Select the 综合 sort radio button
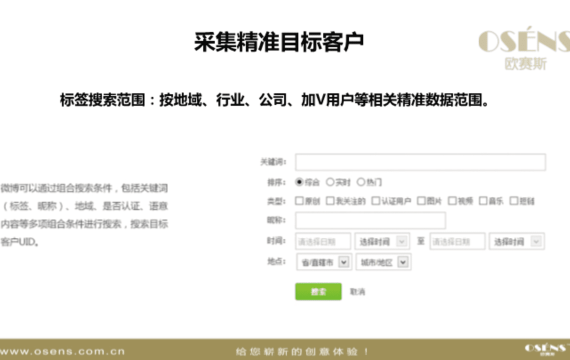 (x=299, y=182)
